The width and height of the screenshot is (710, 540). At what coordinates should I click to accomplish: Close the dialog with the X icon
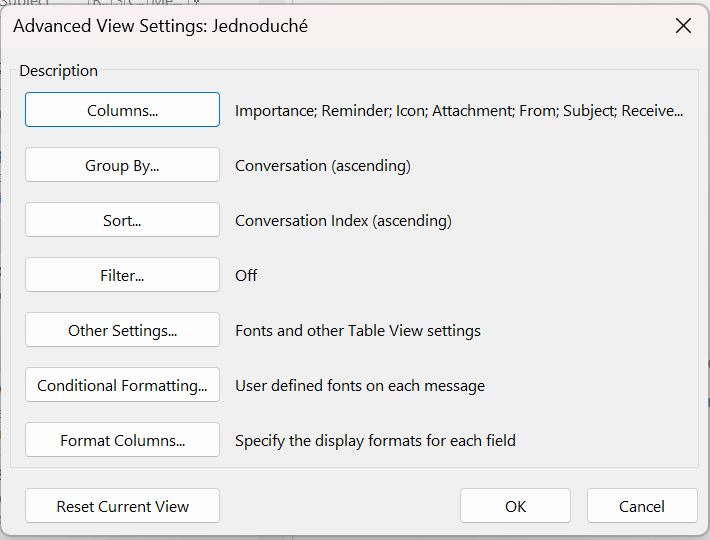[x=683, y=26]
